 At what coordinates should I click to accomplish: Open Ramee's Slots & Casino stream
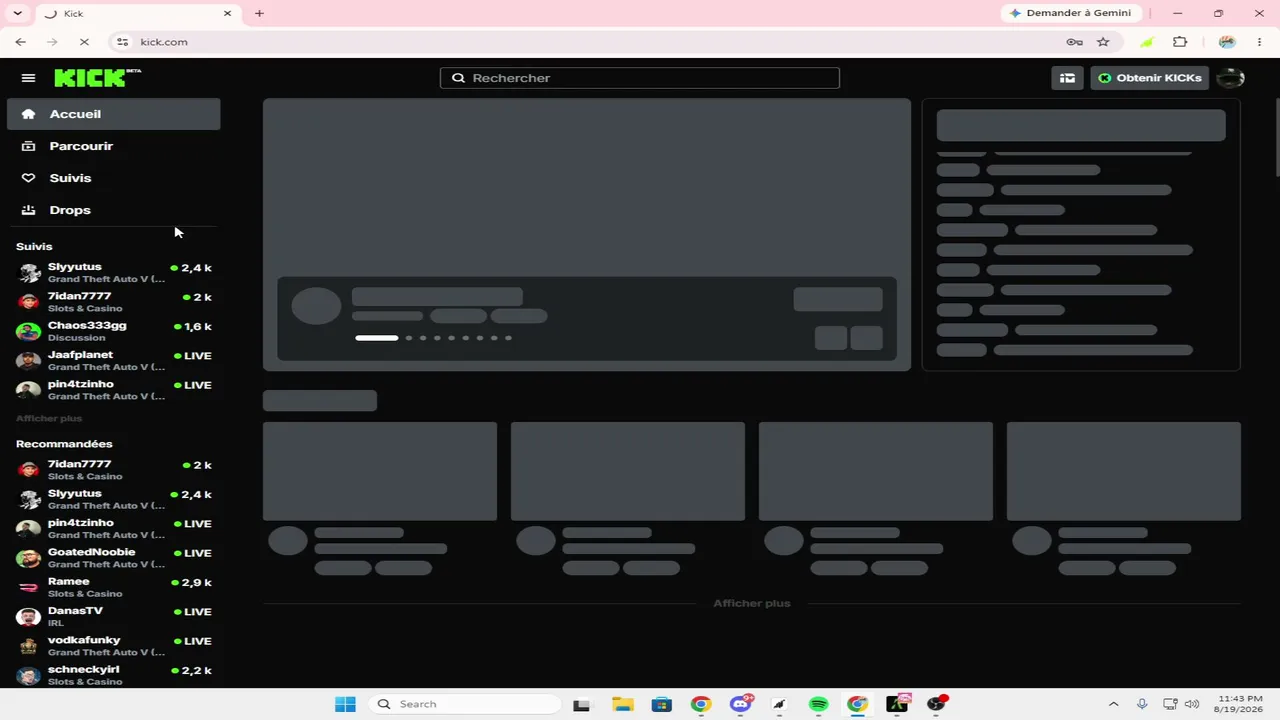[x=114, y=587]
